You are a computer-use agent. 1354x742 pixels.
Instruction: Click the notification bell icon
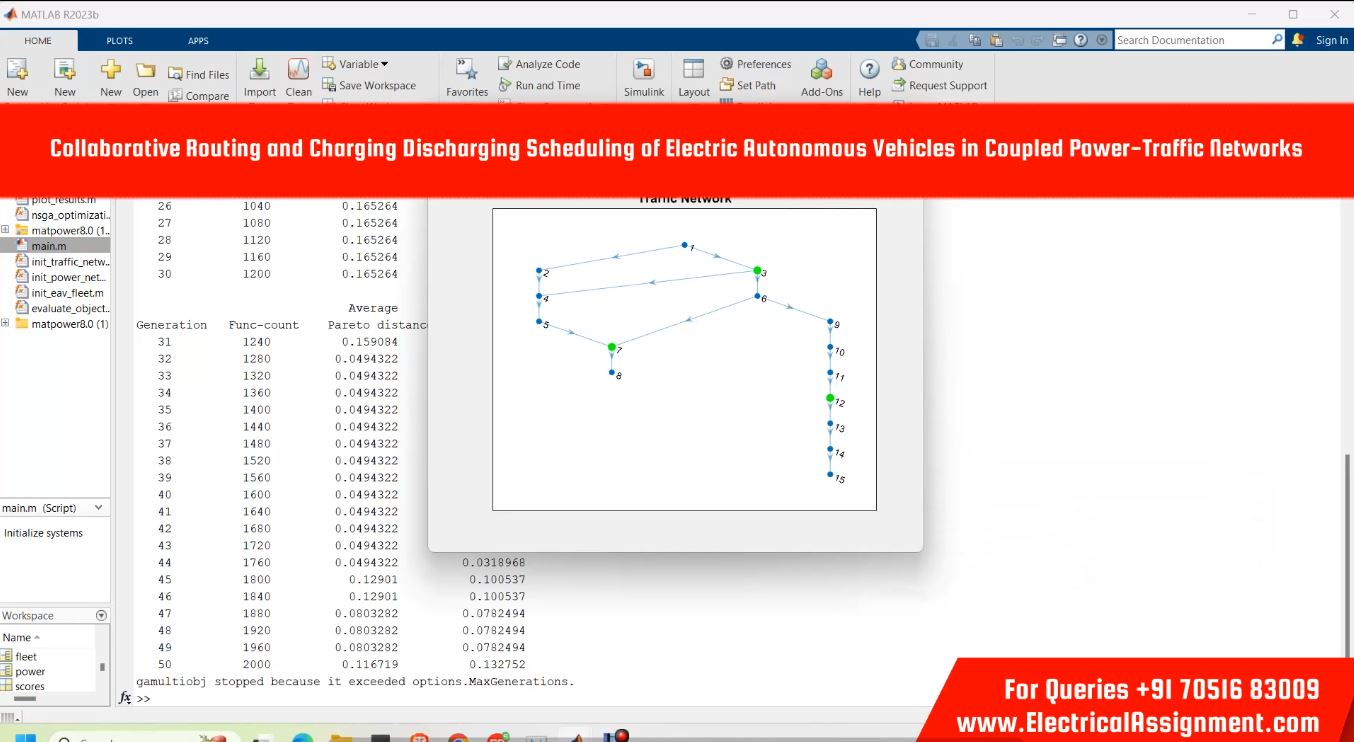pos(1298,40)
